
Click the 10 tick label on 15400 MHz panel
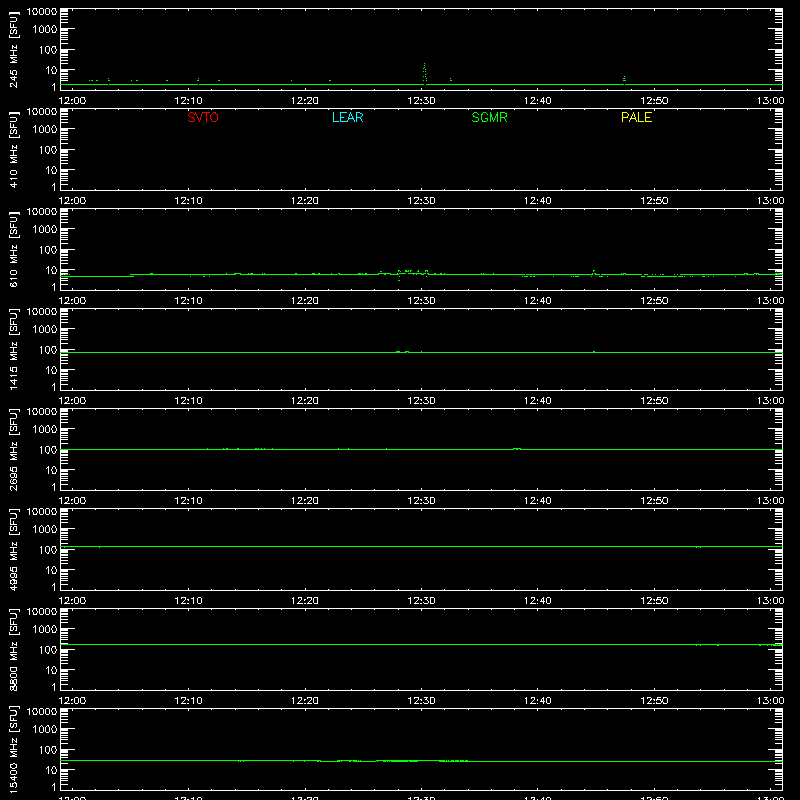click(51, 770)
